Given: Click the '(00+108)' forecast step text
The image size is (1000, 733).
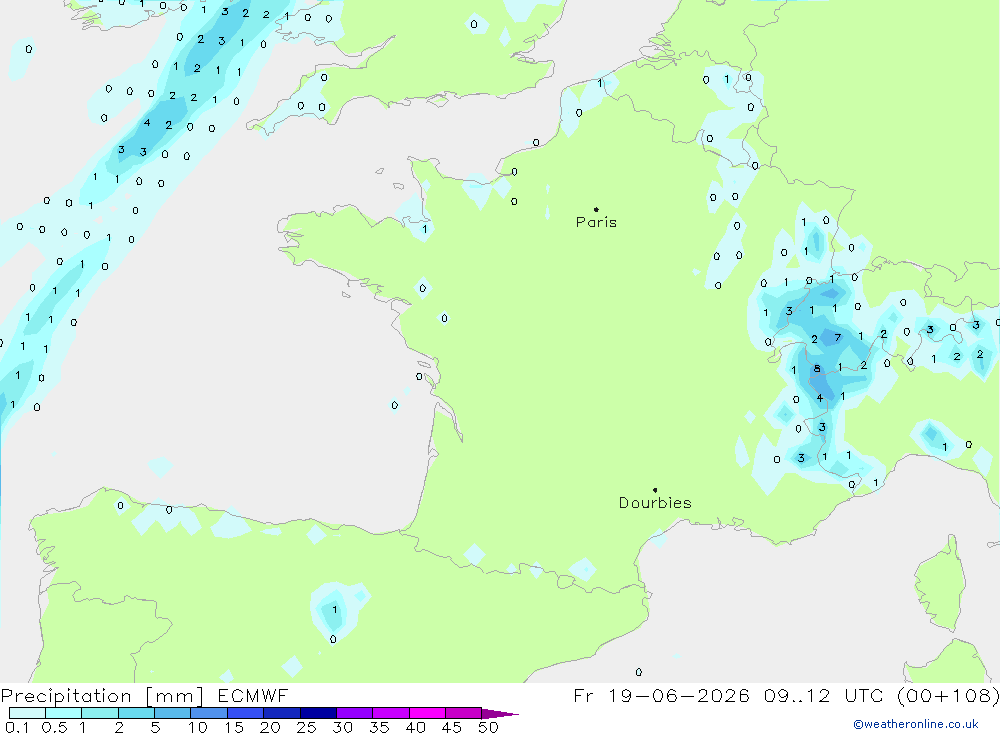Looking at the screenshot, I should click(x=948, y=696).
